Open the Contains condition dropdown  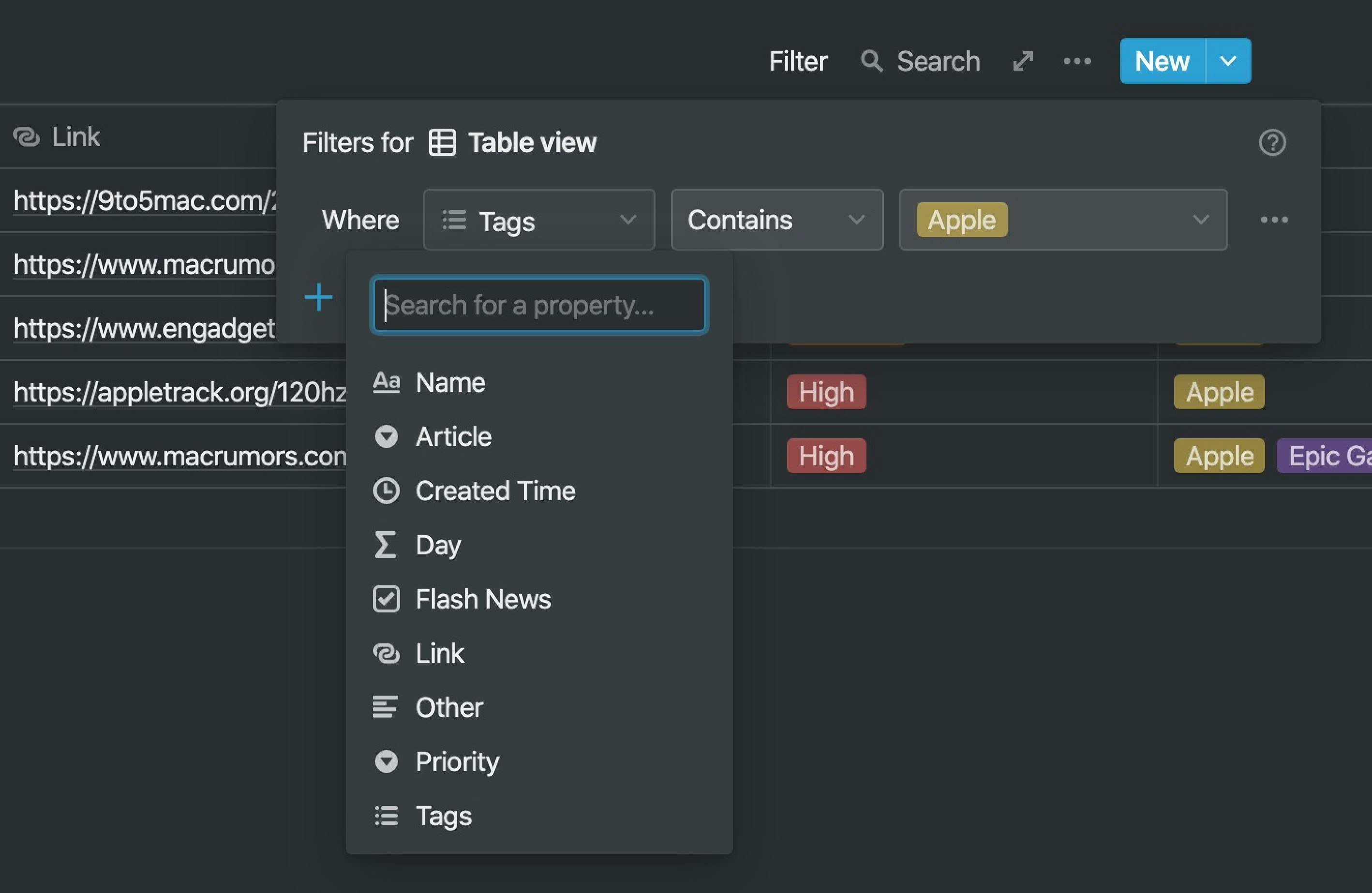[x=776, y=220]
